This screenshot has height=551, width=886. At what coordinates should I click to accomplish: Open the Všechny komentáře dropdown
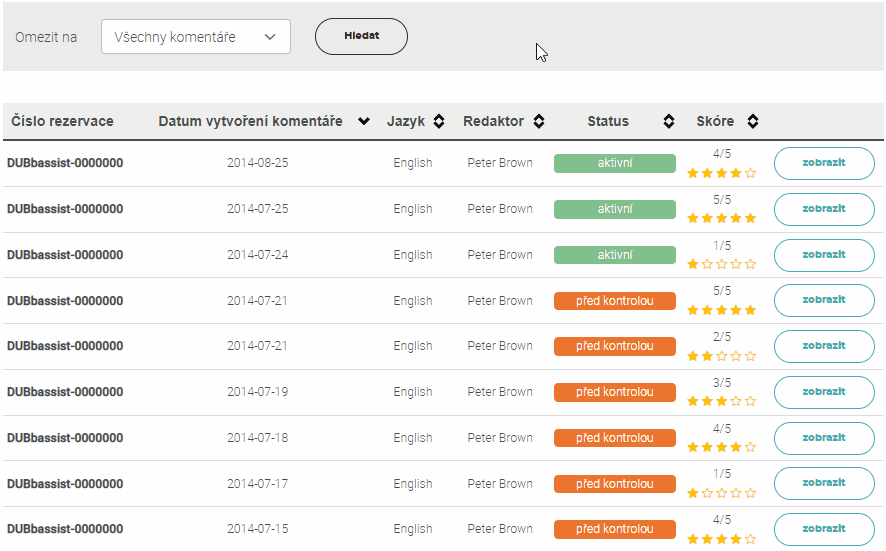(196, 37)
